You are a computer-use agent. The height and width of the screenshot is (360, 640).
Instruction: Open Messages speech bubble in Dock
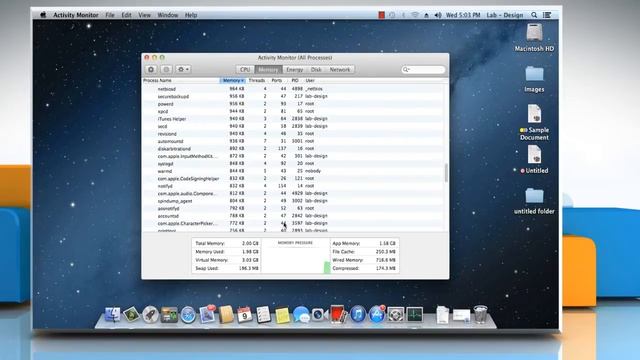301,315
